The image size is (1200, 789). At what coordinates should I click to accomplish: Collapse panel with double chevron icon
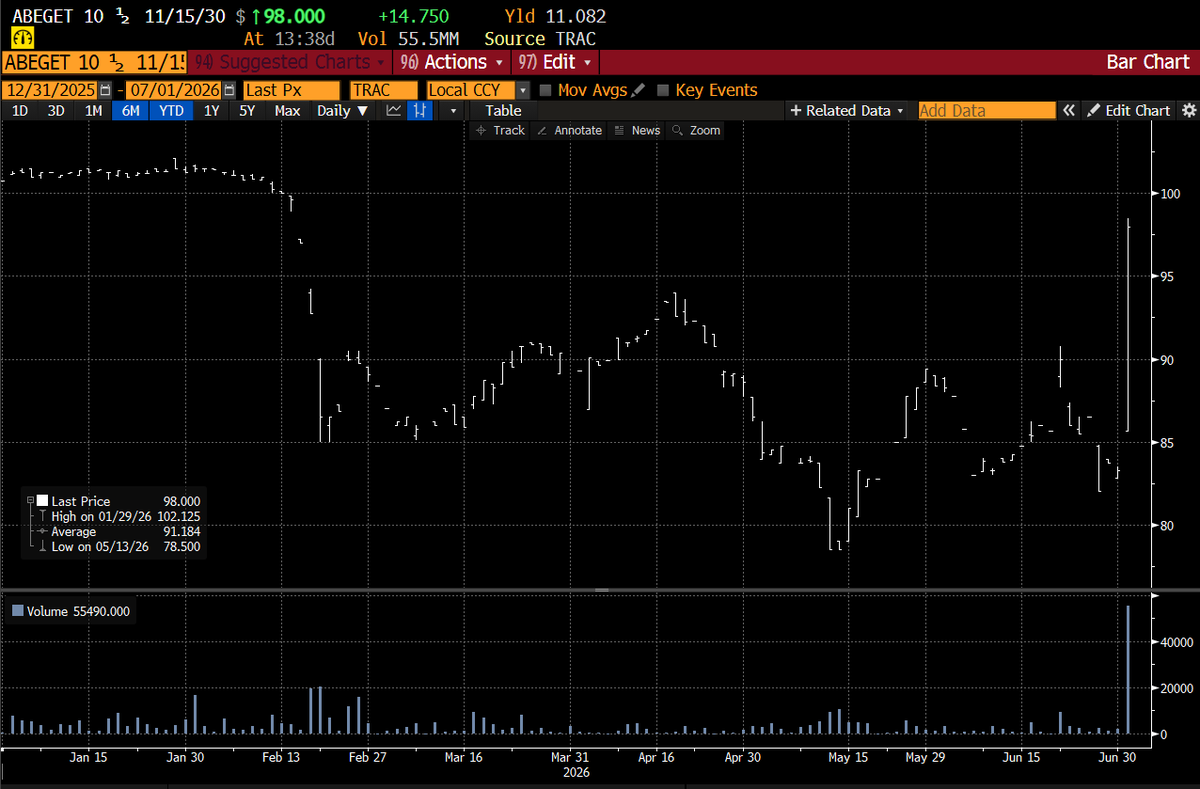point(1069,111)
